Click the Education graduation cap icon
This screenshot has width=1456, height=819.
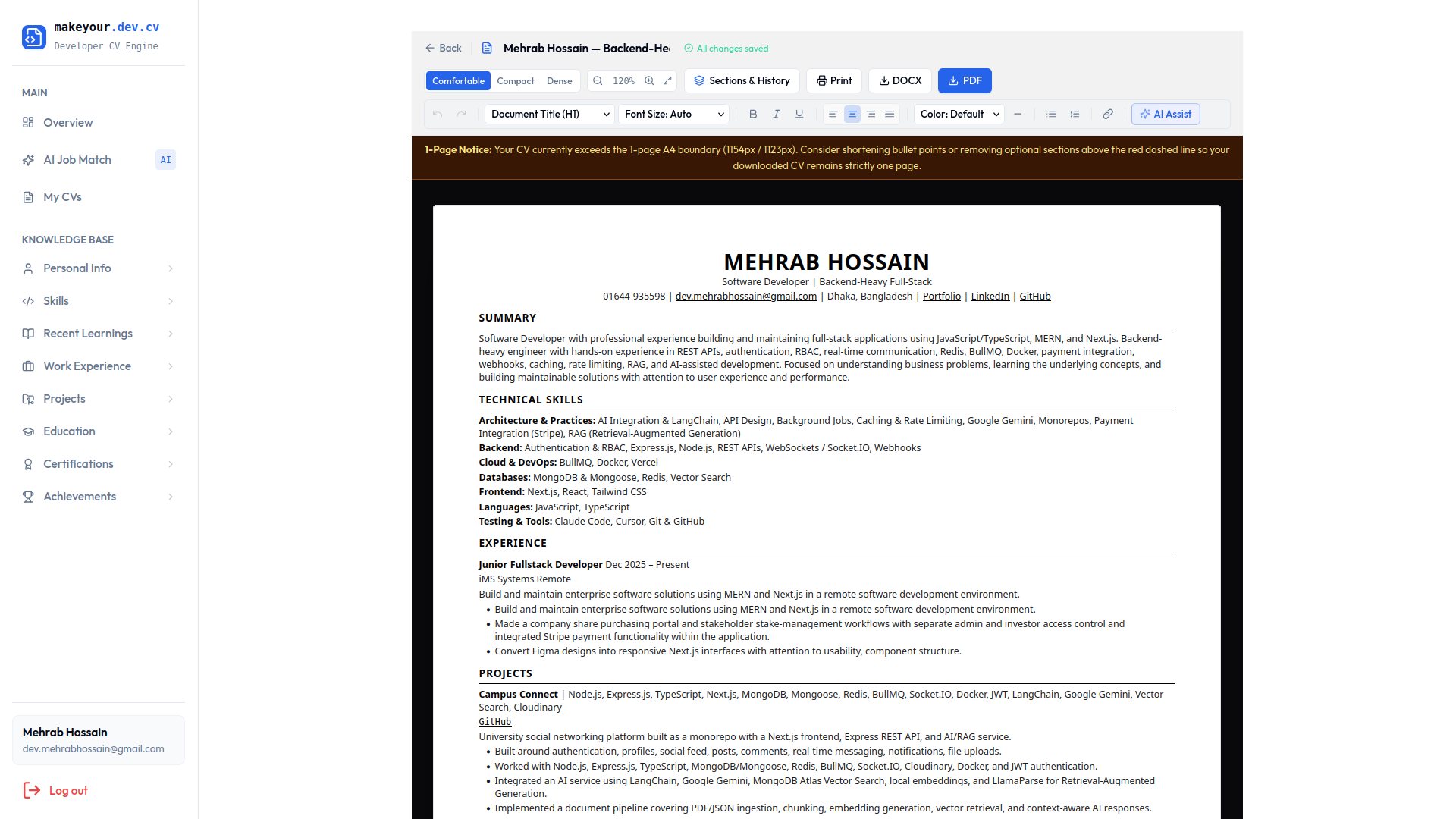click(28, 431)
